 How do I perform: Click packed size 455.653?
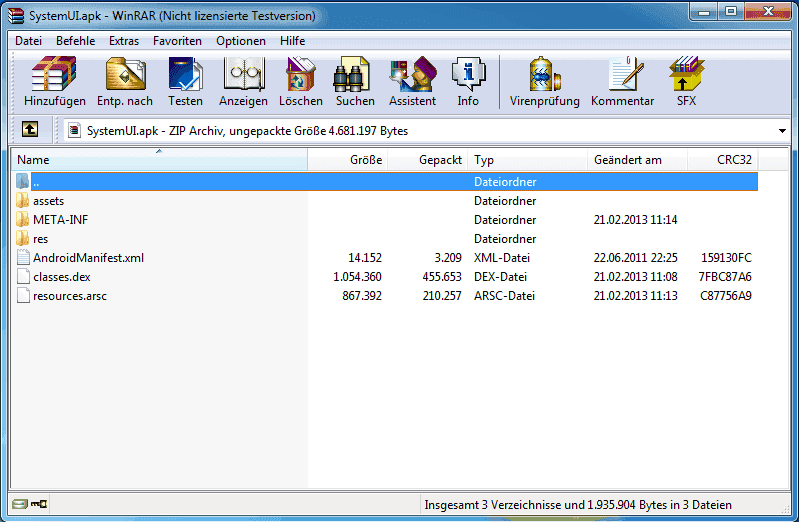click(442, 277)
